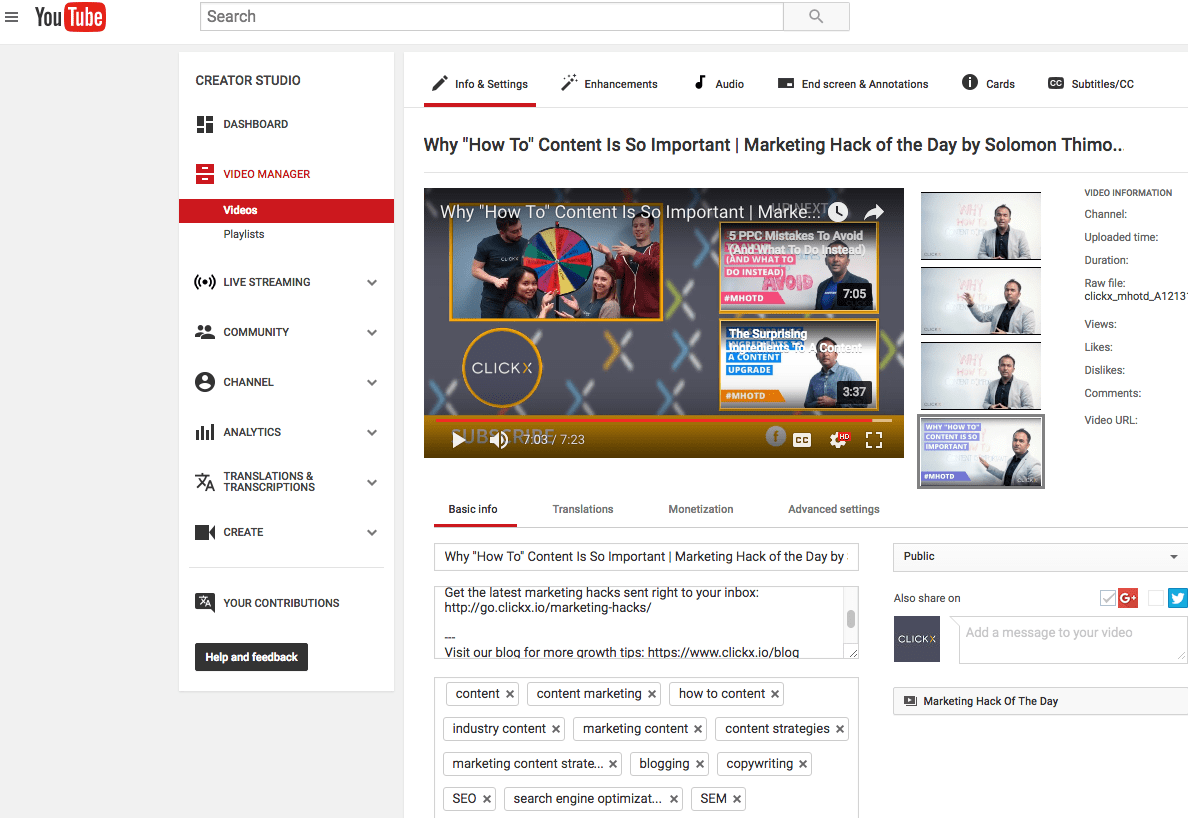
Task: Expand the Channel section
Action: 372,382
